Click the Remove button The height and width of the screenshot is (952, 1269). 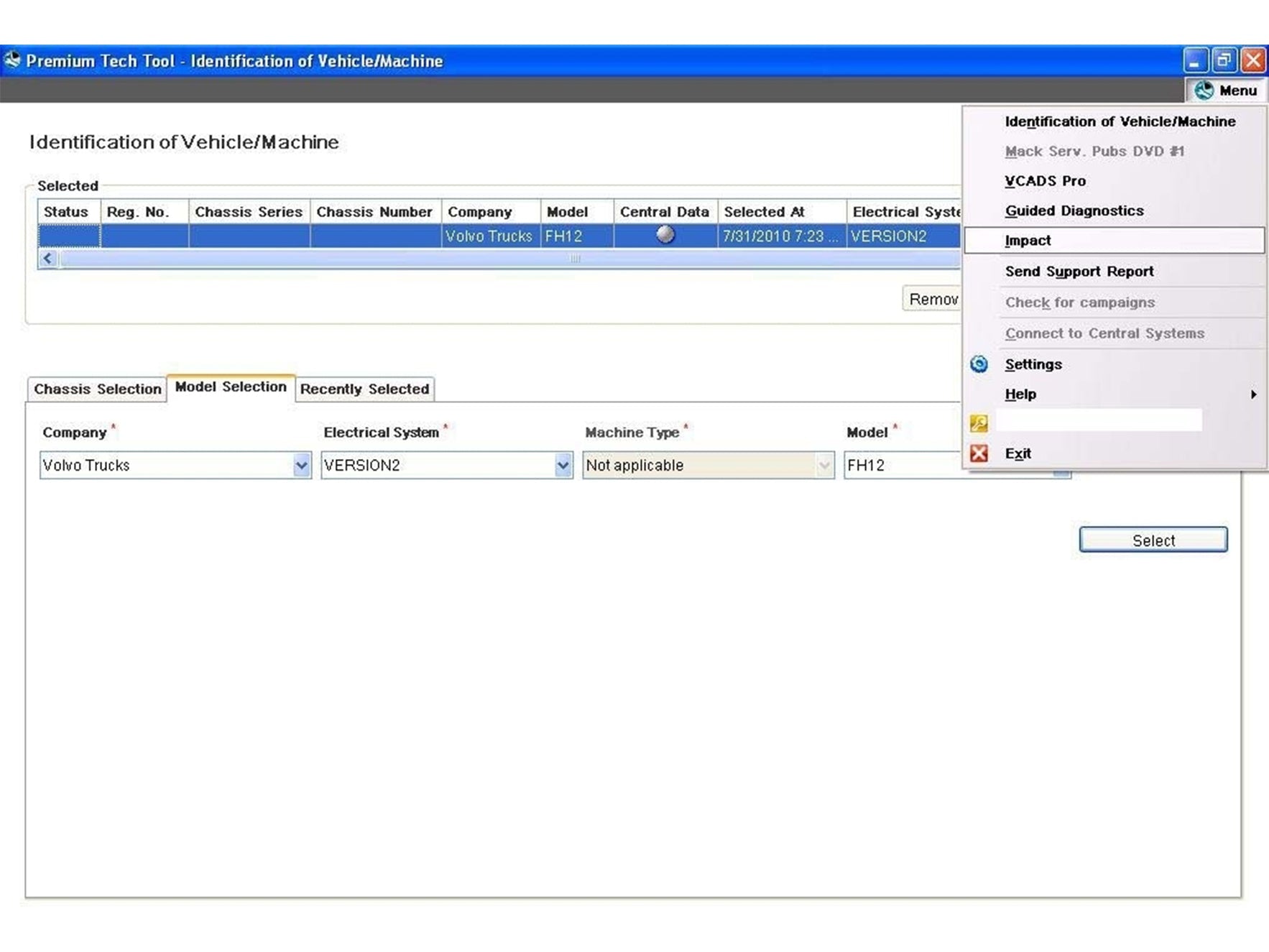click(932, 299)
